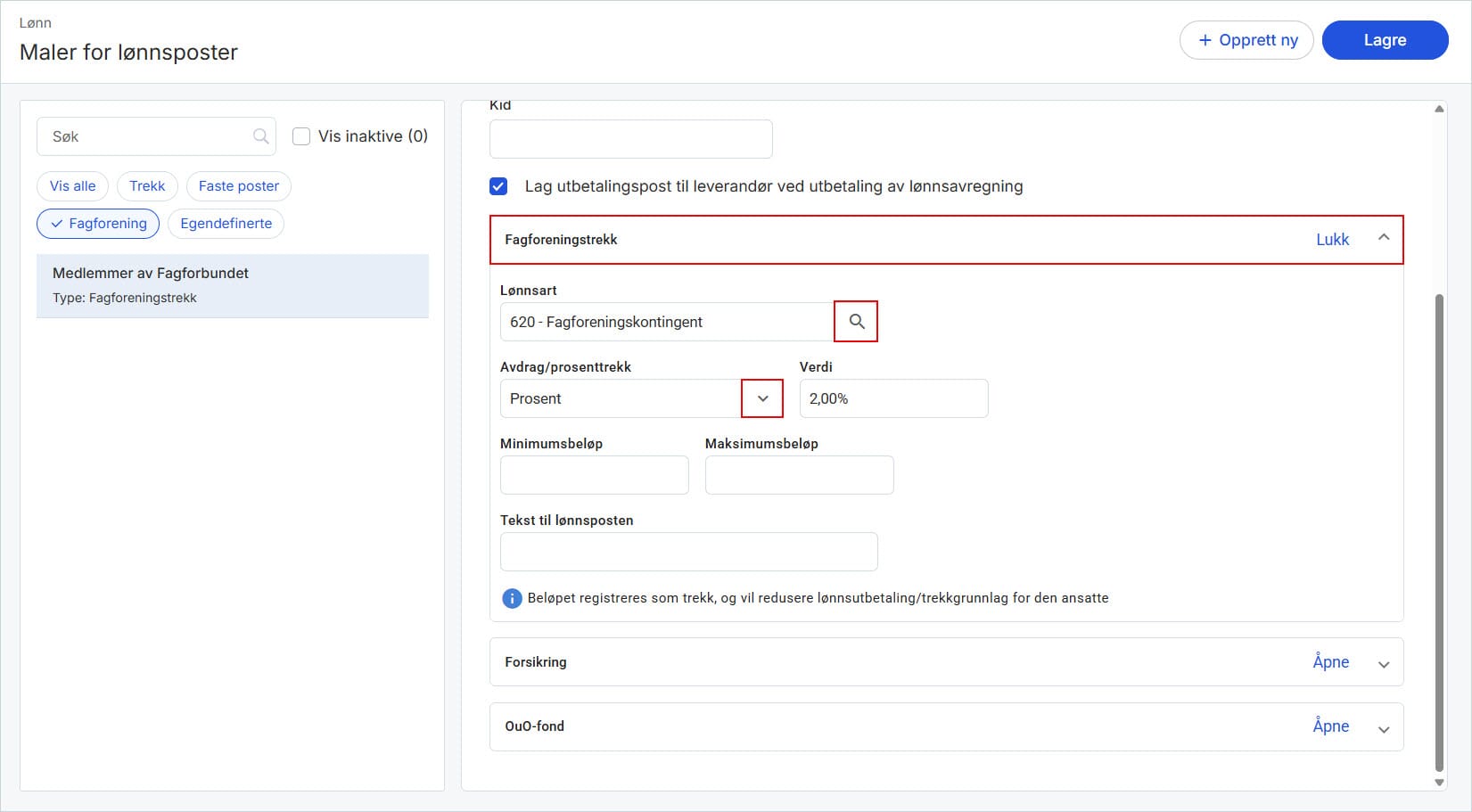Focus the Søk search field
Viewport: 1472px width, 812px height.
156,136
